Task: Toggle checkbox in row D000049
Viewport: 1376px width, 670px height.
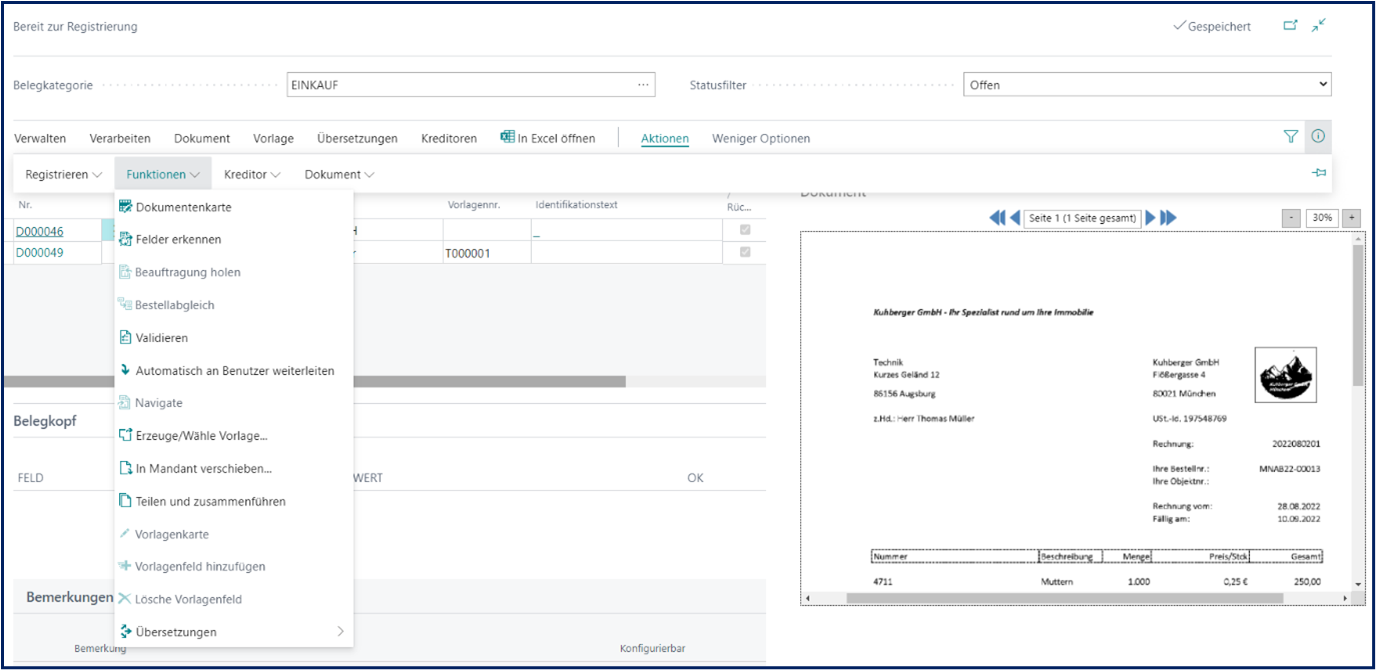Action: (744, 253)
